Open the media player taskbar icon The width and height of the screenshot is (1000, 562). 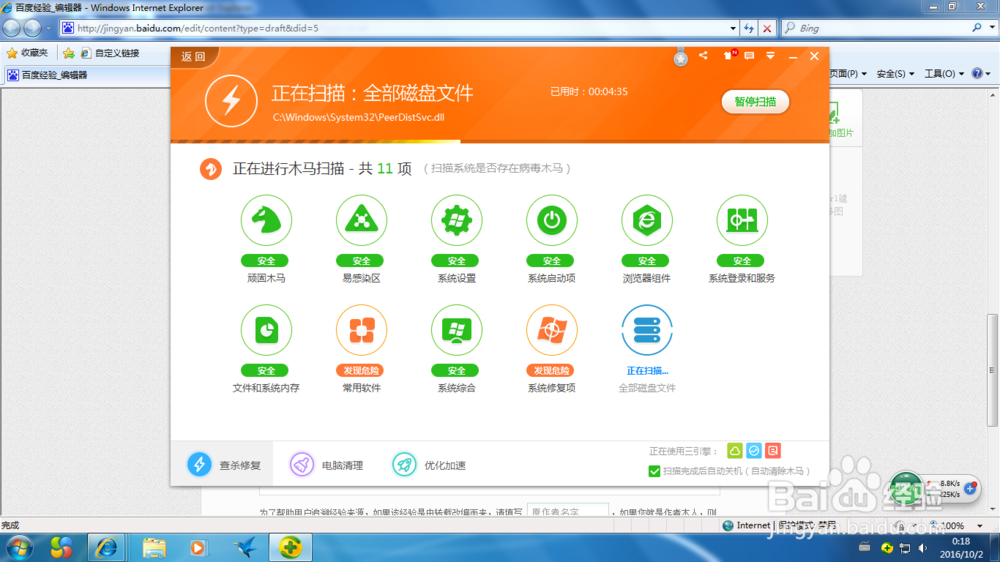(198, 548)
